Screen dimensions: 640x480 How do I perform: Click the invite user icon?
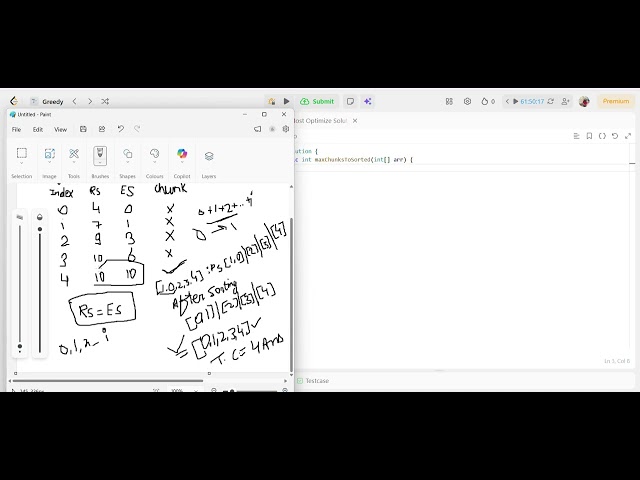(x=565, y=101)
